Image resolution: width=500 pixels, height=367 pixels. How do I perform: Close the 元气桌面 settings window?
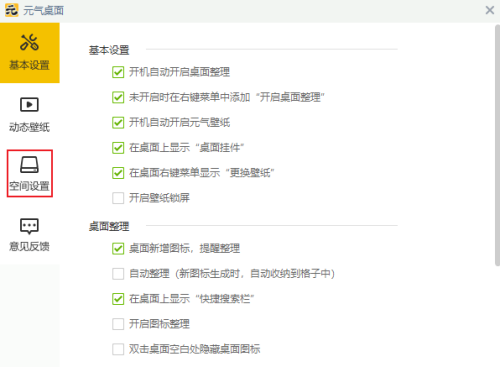(x=490, y=10)
